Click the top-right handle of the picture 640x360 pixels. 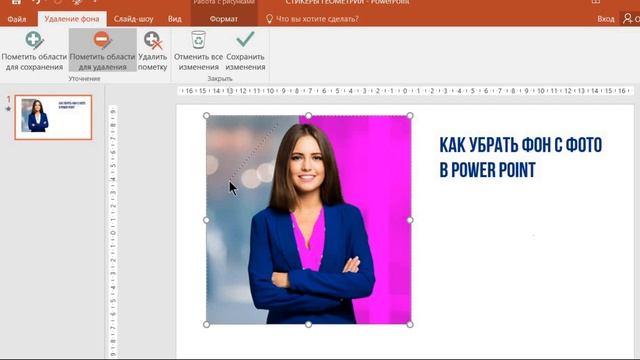click(x=410, y=116)
